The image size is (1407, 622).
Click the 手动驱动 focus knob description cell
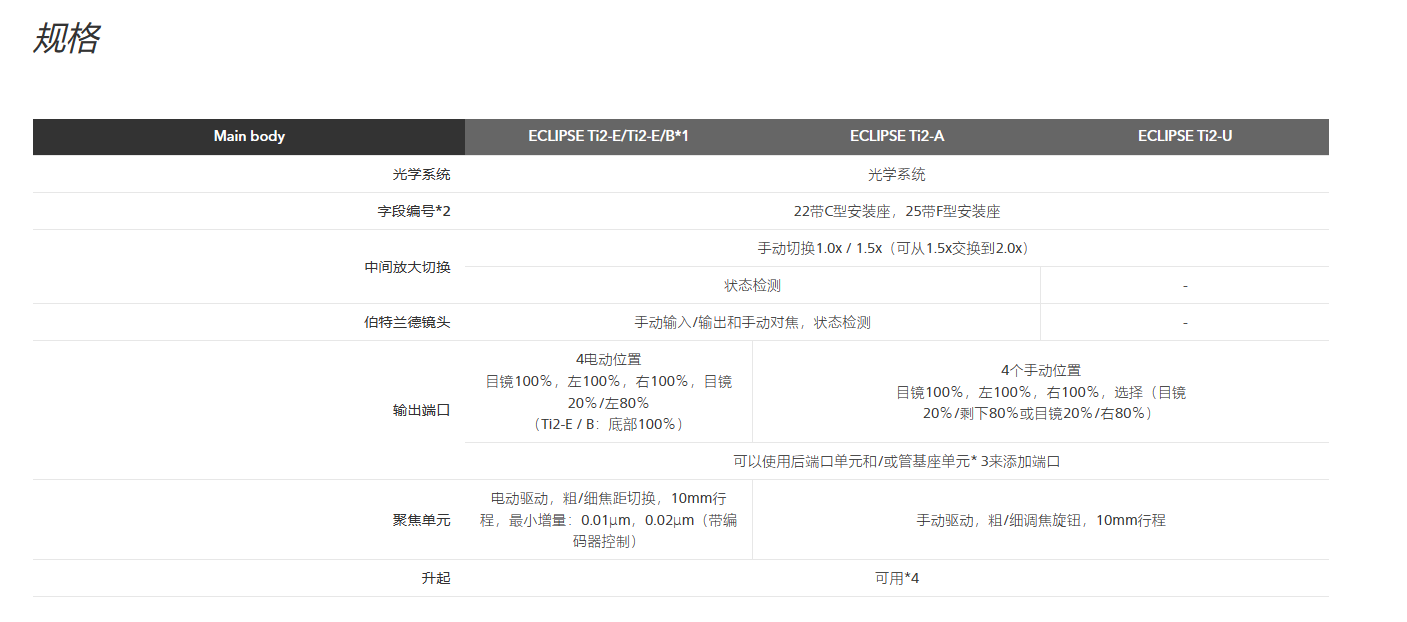coord(1040,520)
